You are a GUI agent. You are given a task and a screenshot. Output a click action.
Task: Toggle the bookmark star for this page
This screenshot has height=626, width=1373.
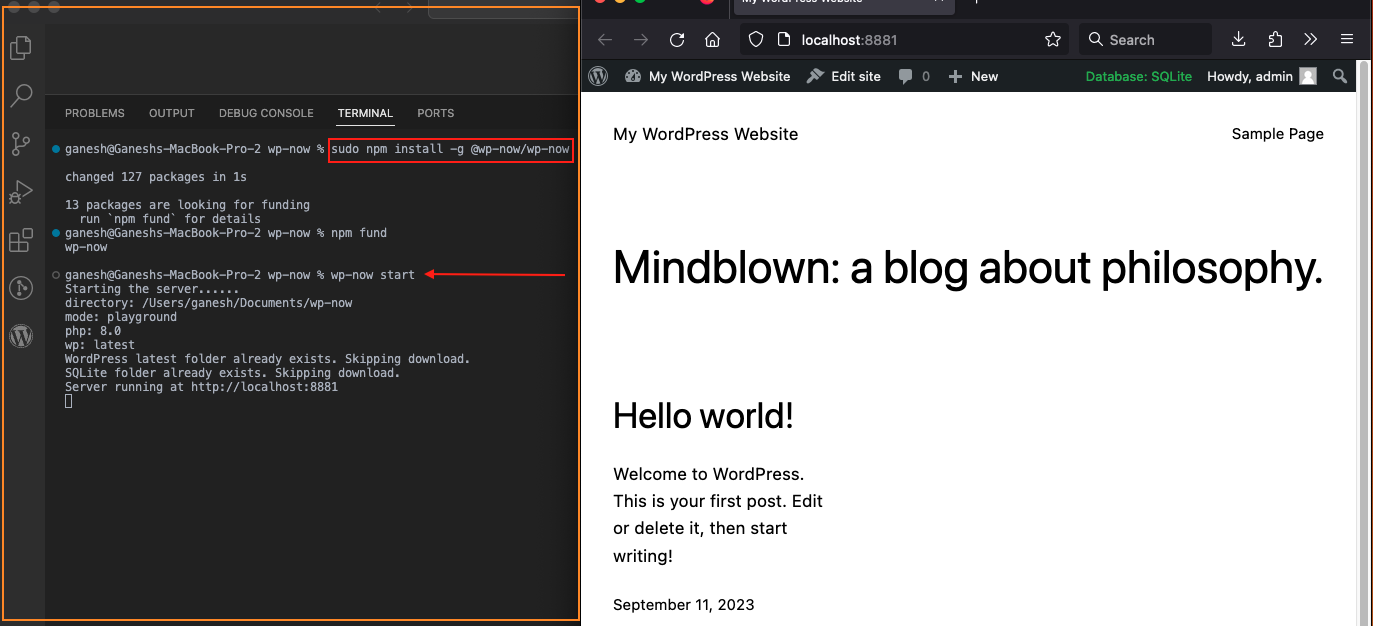click(x=1052, y=39)
